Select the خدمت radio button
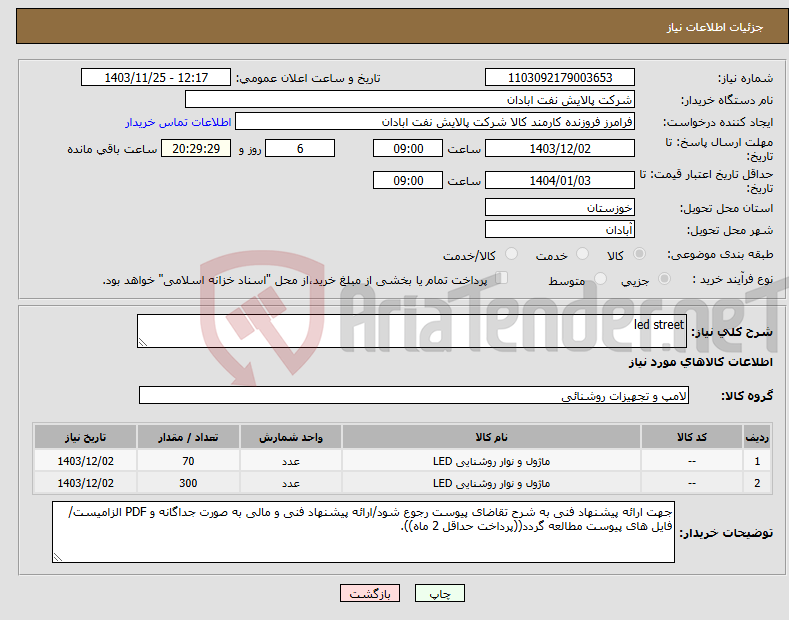The image size is (789, 620). coord(582,254)
